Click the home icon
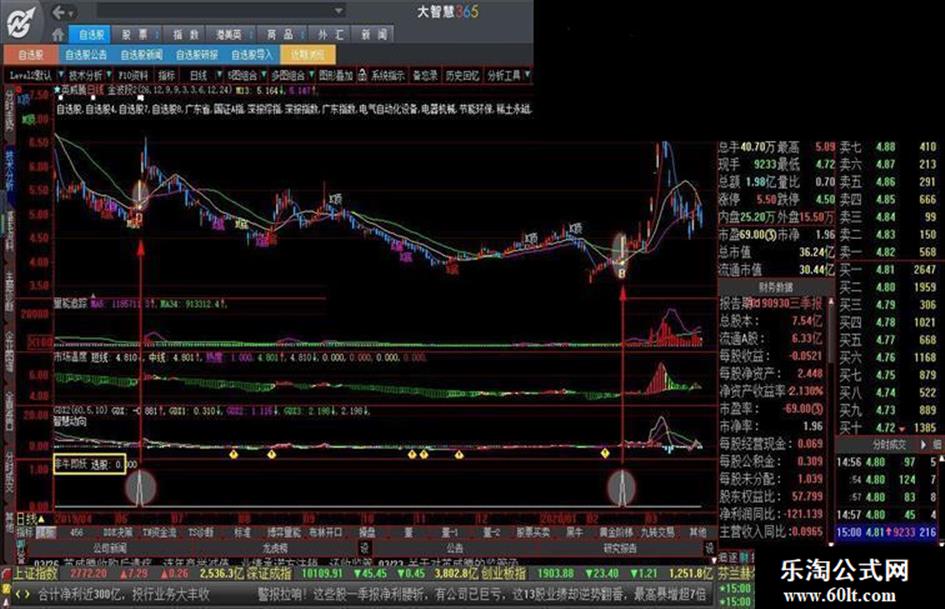 [58, 34]
